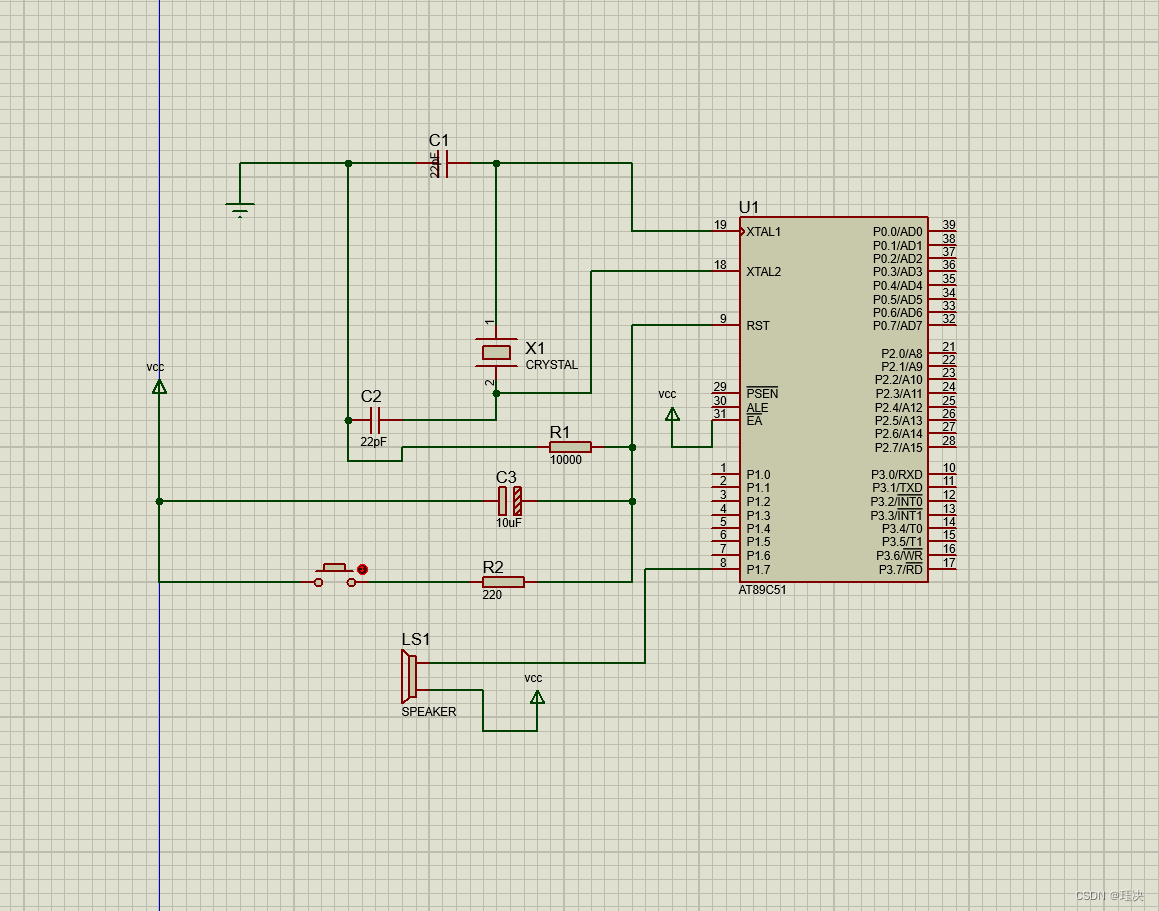Screen dimensions: 1159x911
Task: Click the XTAL2 pin label
Action: [x=764, y=271]
